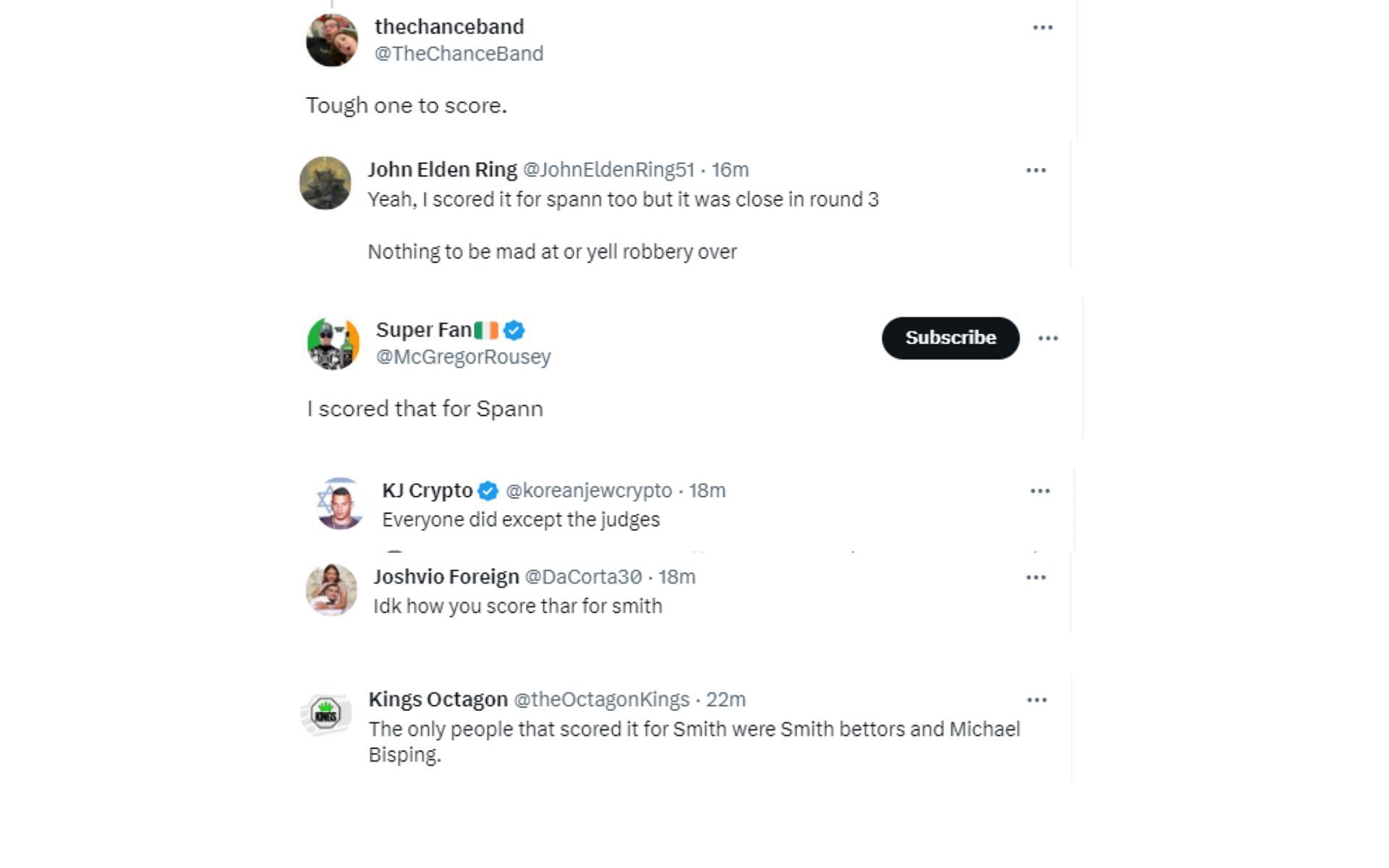This screenshot has height=868, width=1389.
Task: Subscribe to Super Fan
Action: 950,338
